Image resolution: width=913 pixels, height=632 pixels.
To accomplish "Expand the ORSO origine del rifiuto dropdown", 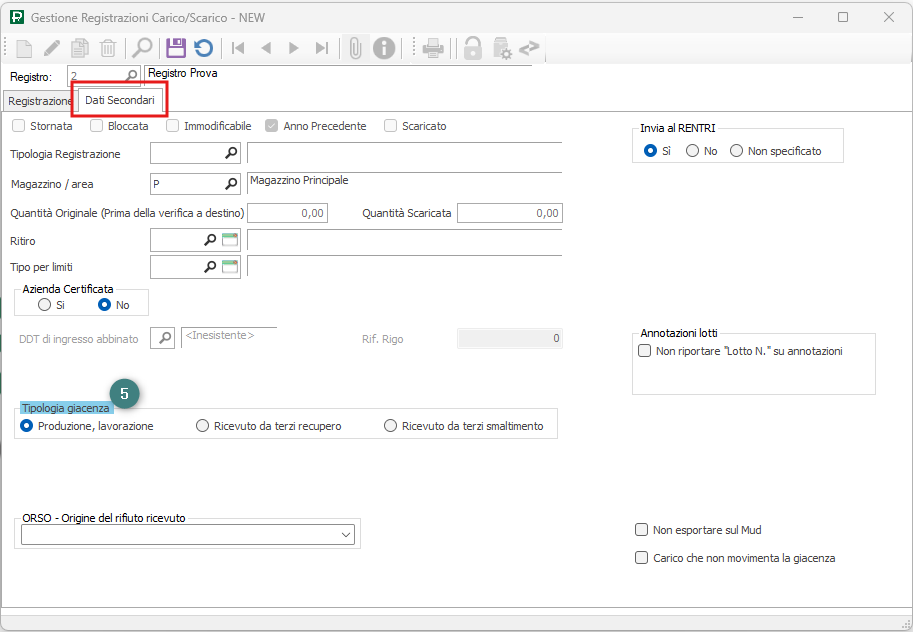I will [346, 535].
